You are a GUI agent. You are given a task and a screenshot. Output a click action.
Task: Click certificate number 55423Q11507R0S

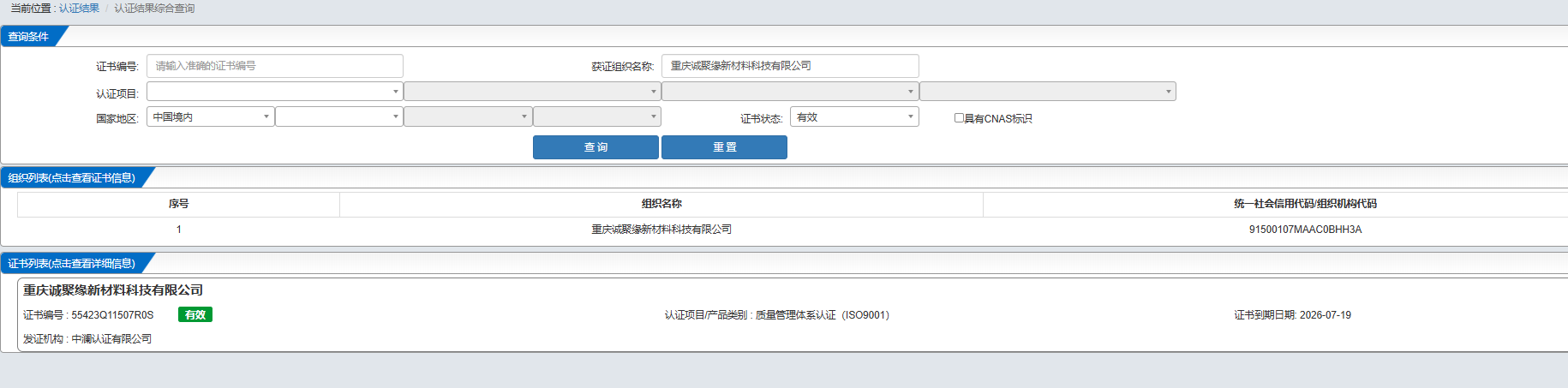[112, 315]
